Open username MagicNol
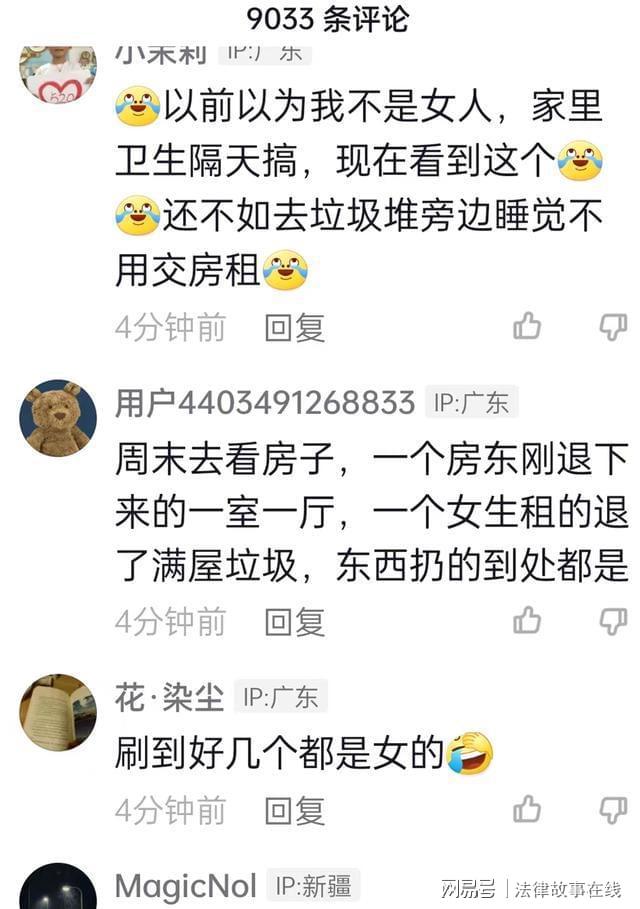Image resolution: width=640 pixels, height=909 pixels. (186, 886)
